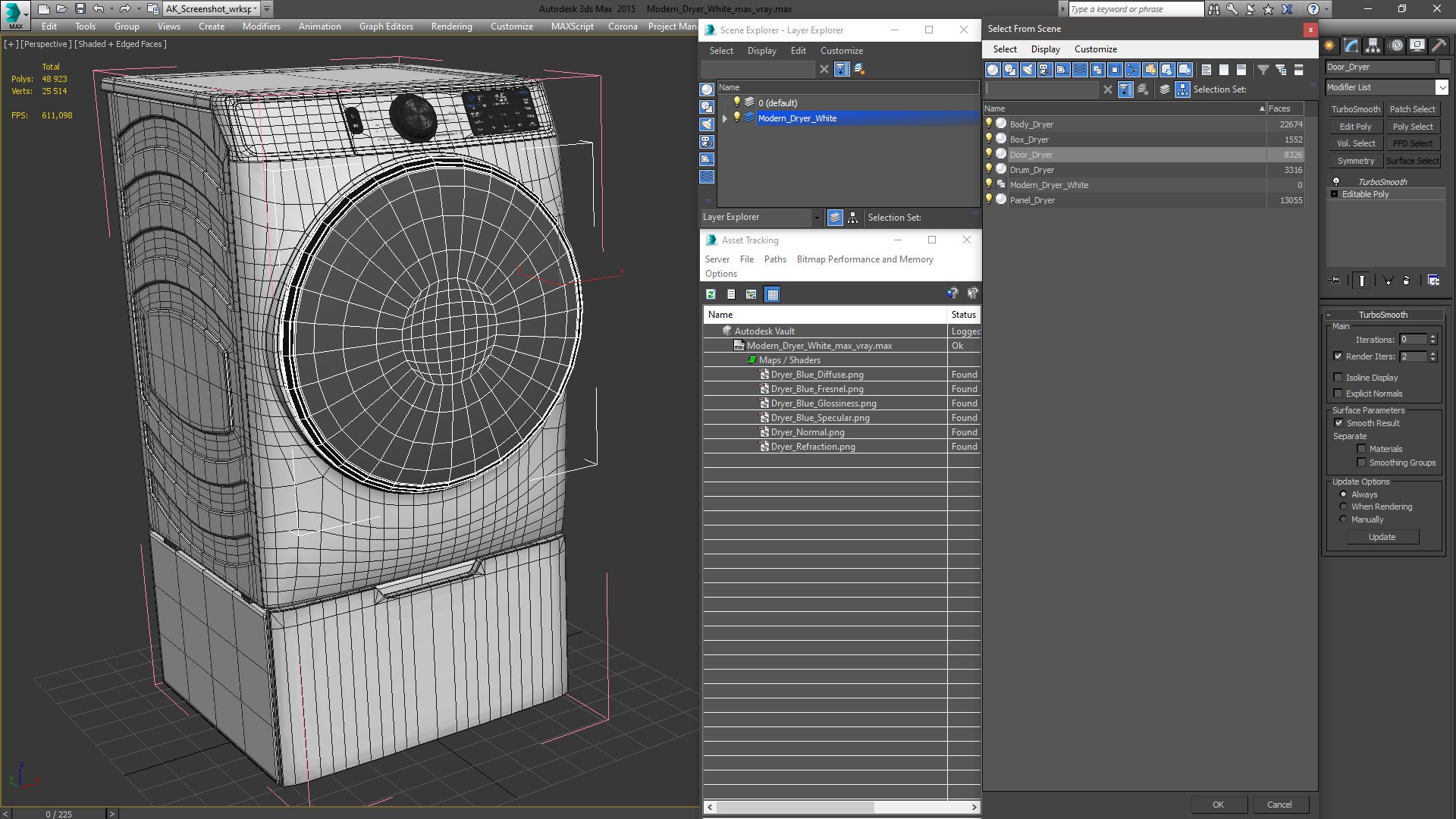This screenshot has width=1456, height=819.
Task: Toggle TurboSmooth modifier lightbulb icon
Action: click(x=1336, y=182)
